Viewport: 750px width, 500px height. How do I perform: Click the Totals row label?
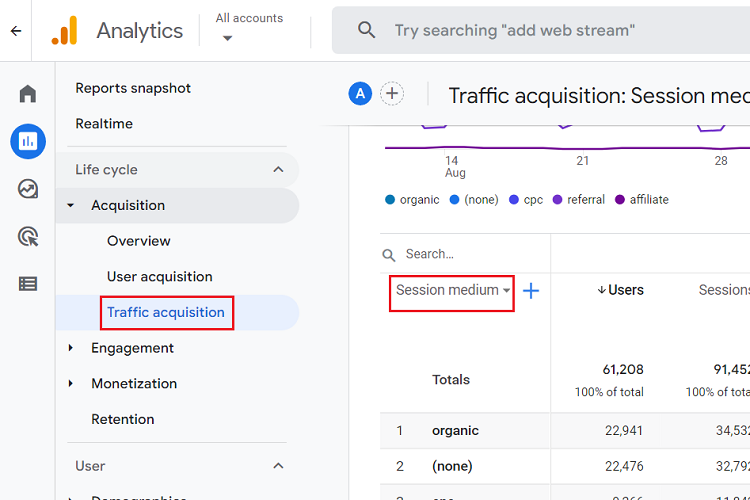[451, 379]
